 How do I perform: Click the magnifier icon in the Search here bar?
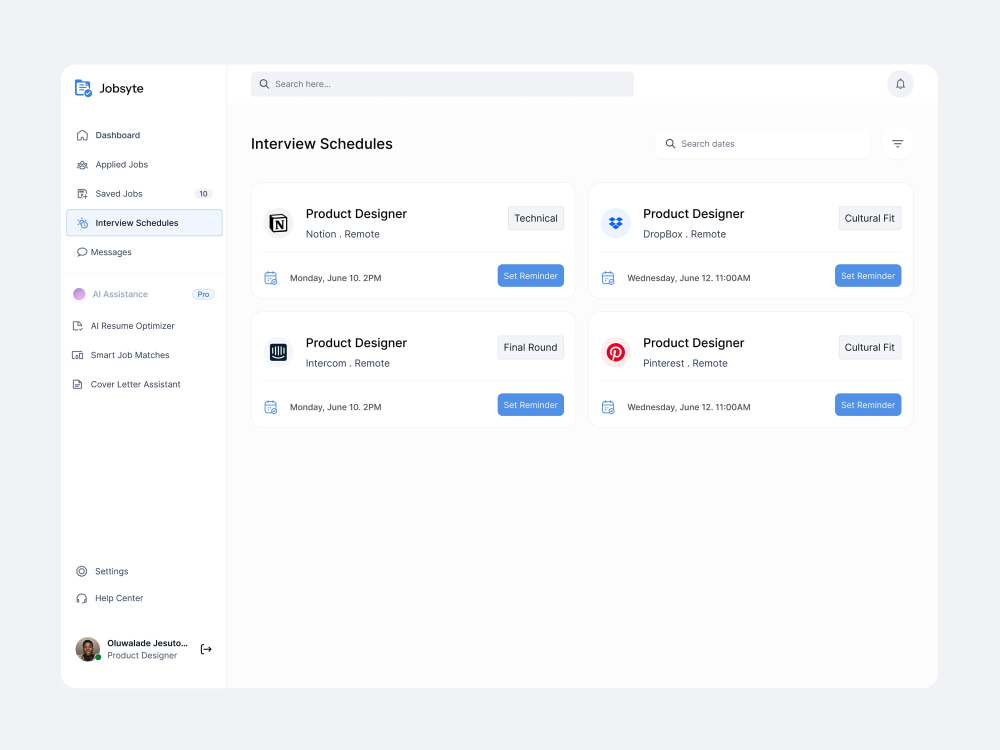(264, 84)
